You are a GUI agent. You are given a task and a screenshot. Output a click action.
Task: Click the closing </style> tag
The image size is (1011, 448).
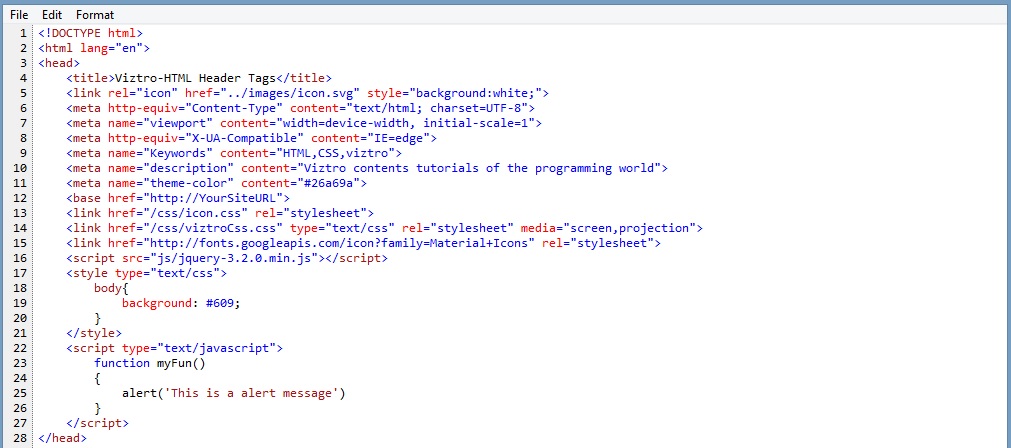(x=94, y=333)
